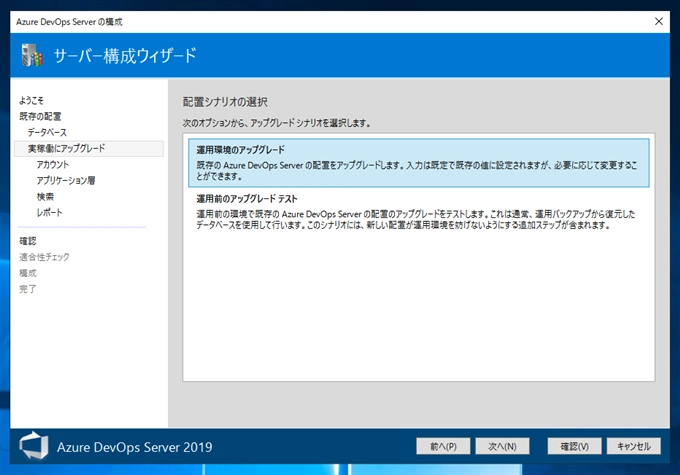This screenshot has height=475, width=680.
Task: Select the 構成 step in sidebar
Action: 28,273
